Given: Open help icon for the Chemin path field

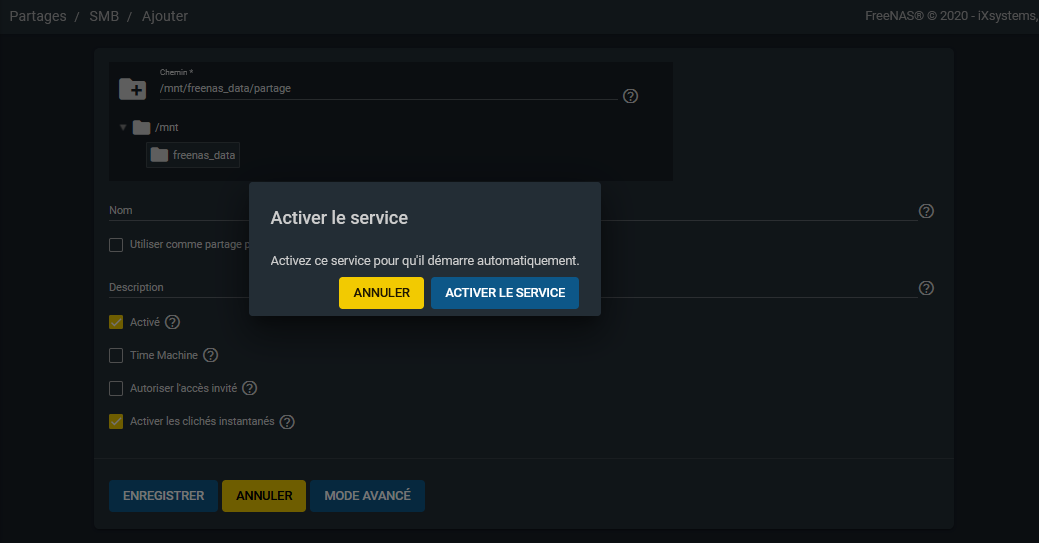Looking at the screenshot, I should pos(630,96).
